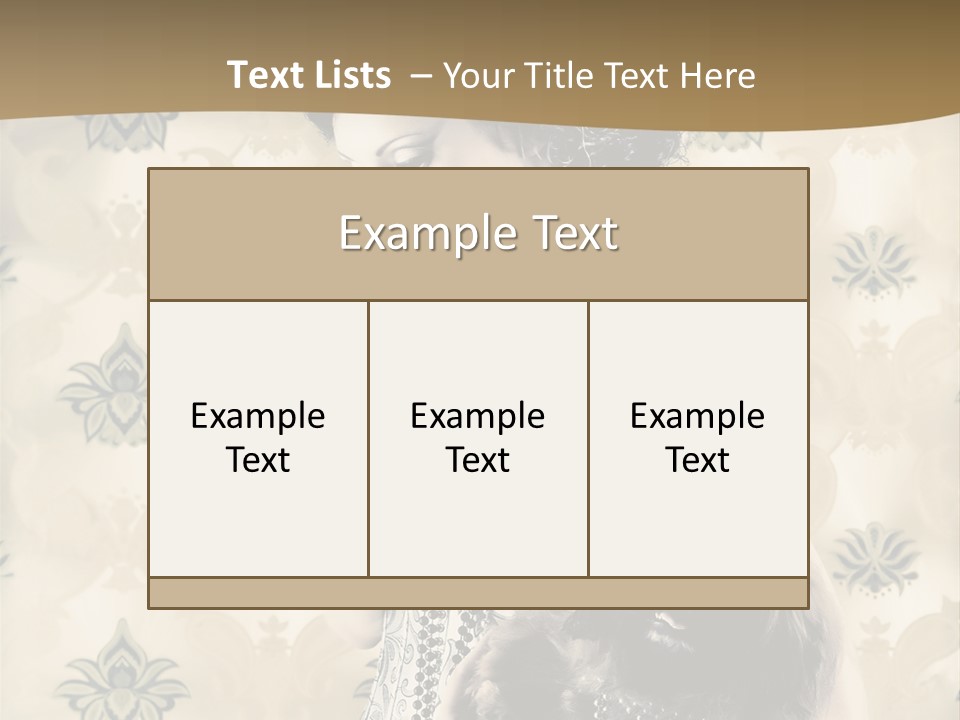This screenshot has width=960, height=720.
Task: Click the bold "Text Lists" title
Action: pos(308,75)
